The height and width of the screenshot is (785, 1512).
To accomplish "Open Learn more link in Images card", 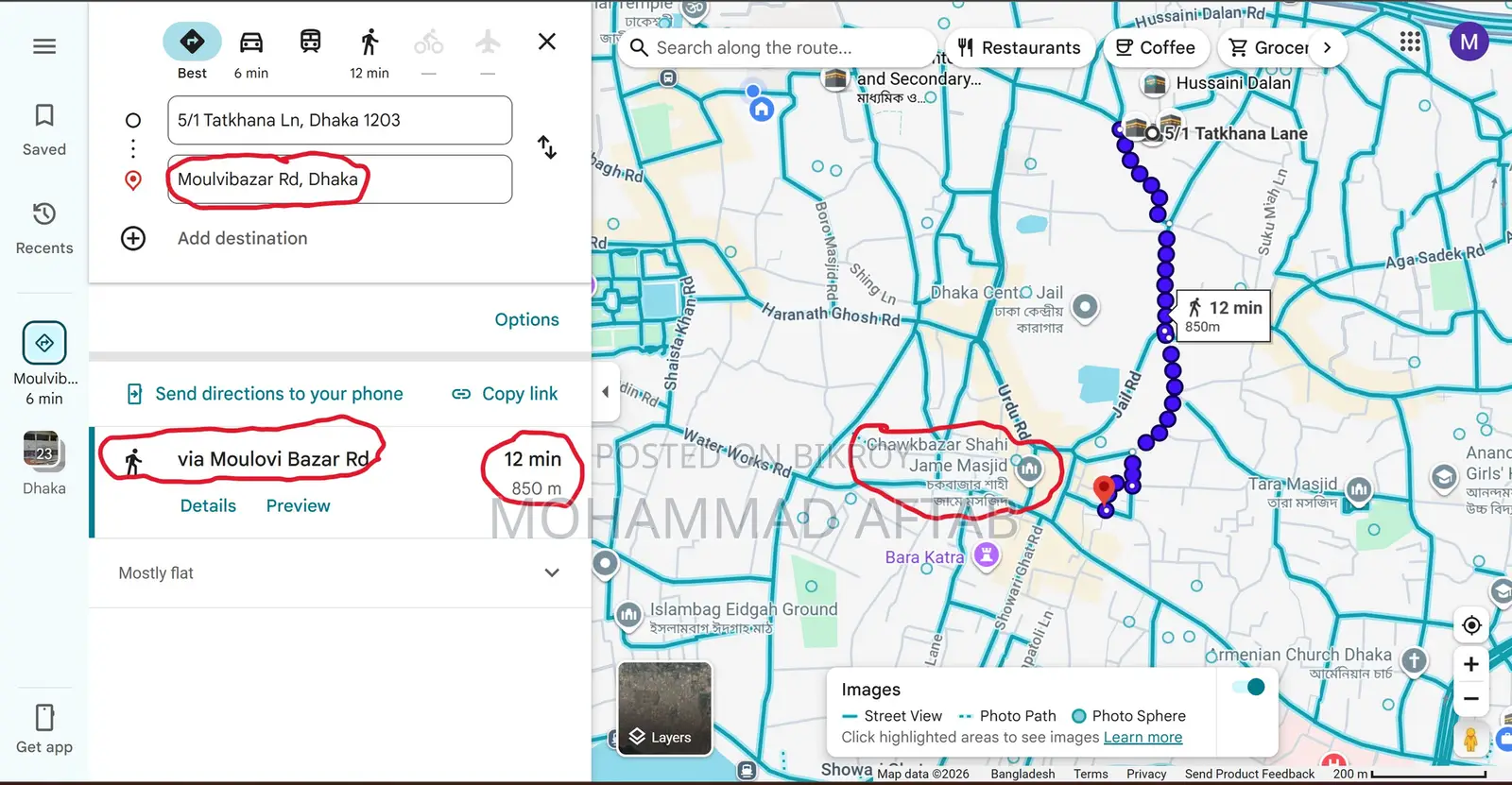I will (1143, 738).
